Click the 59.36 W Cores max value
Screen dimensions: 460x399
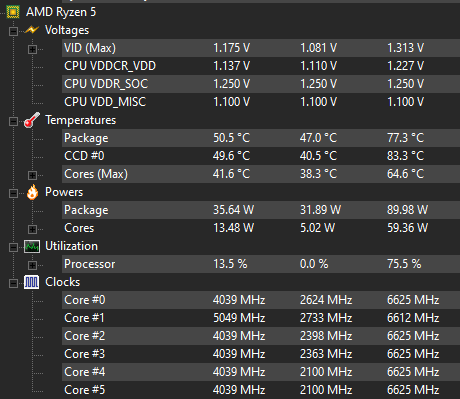tap(407, 228)
